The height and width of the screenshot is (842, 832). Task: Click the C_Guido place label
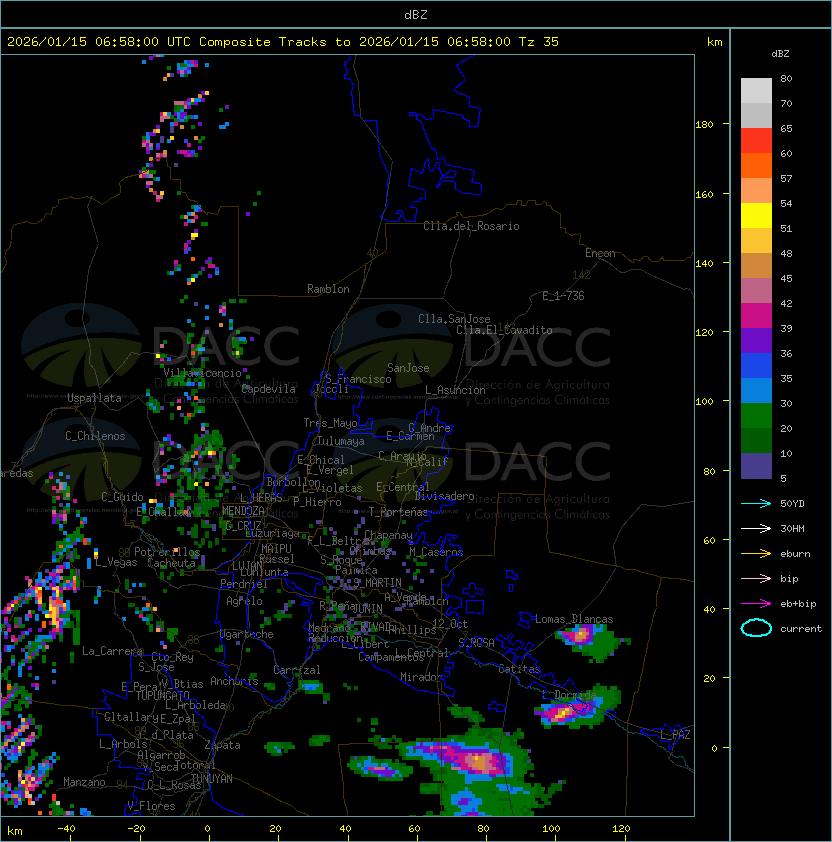point(122,497)
